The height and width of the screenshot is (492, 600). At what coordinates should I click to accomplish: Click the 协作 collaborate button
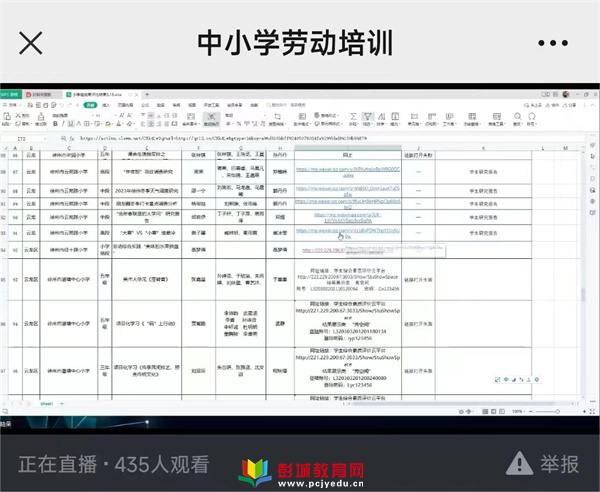click(x=551, y=105)
